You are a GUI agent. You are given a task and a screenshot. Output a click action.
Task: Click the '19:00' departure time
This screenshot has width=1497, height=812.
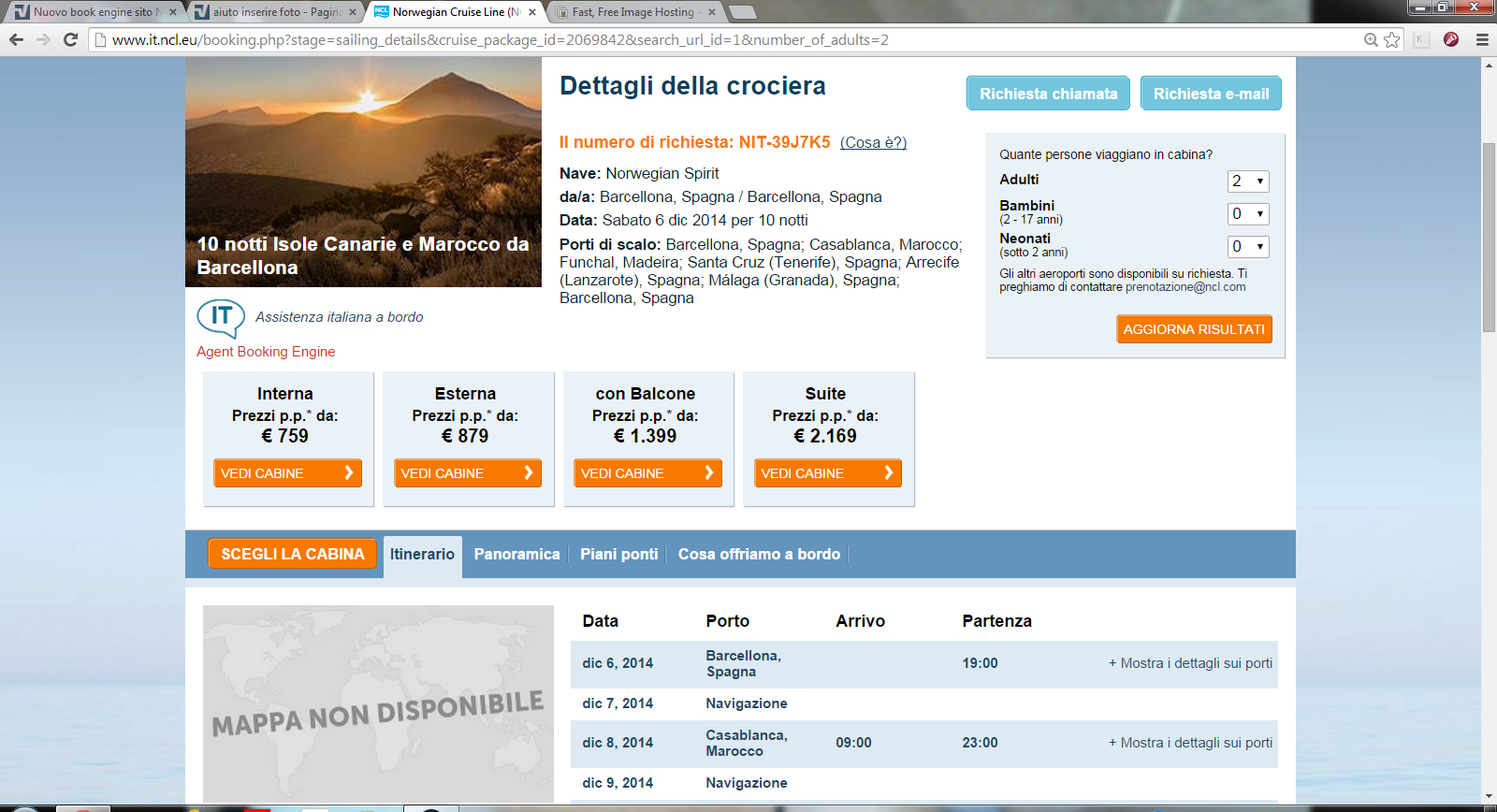[980, 663]
